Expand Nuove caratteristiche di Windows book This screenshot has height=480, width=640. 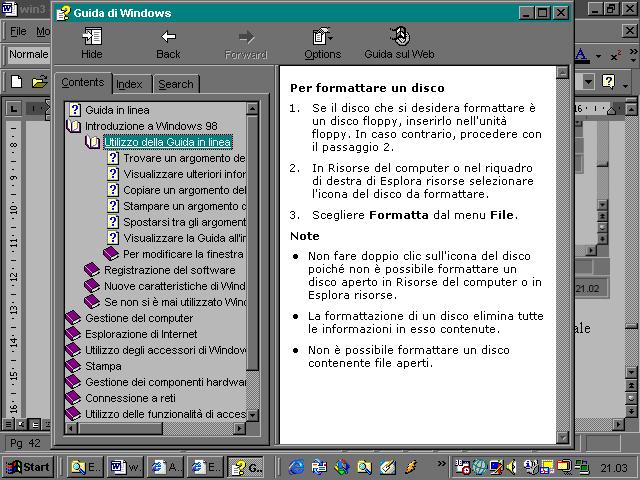tap(92, 286)
